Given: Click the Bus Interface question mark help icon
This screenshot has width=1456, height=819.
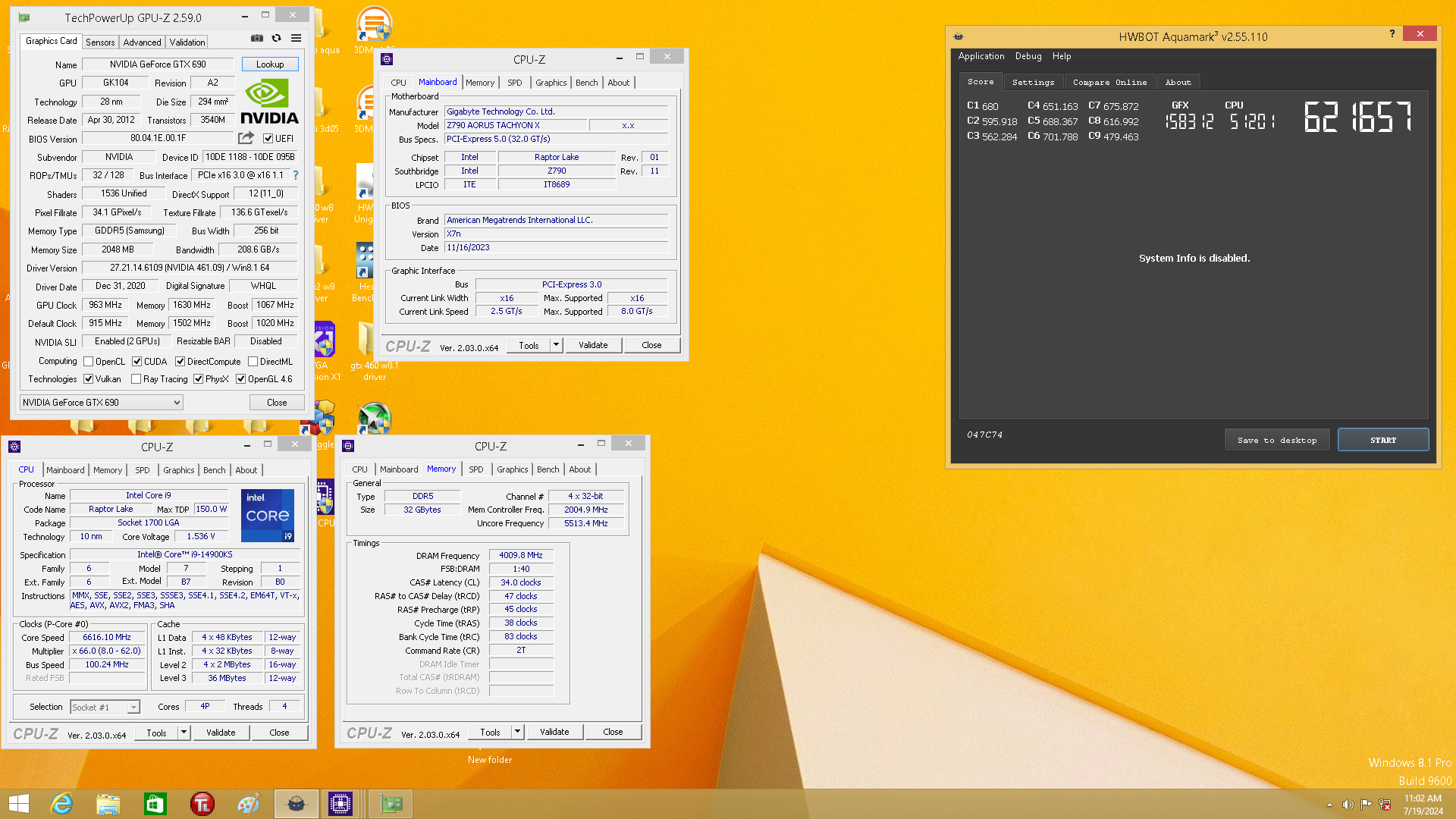Looking at the screenshot, I should coord(296,175).
